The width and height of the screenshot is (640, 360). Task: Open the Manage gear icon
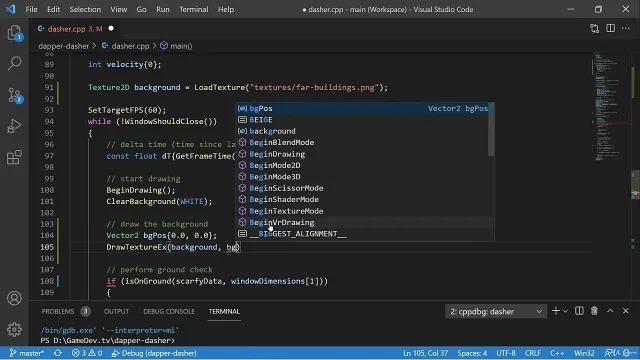click(14, 329)
